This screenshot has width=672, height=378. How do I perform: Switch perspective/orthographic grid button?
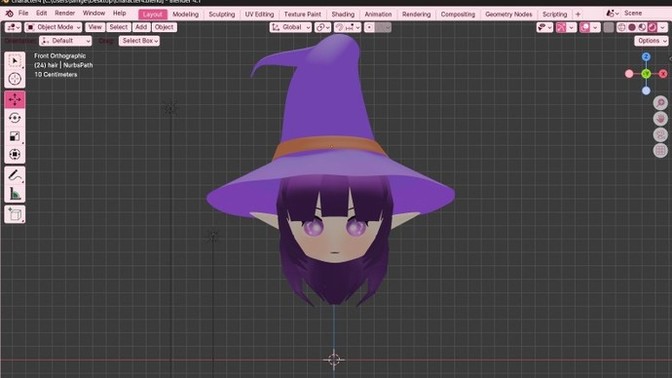point(660,150)
